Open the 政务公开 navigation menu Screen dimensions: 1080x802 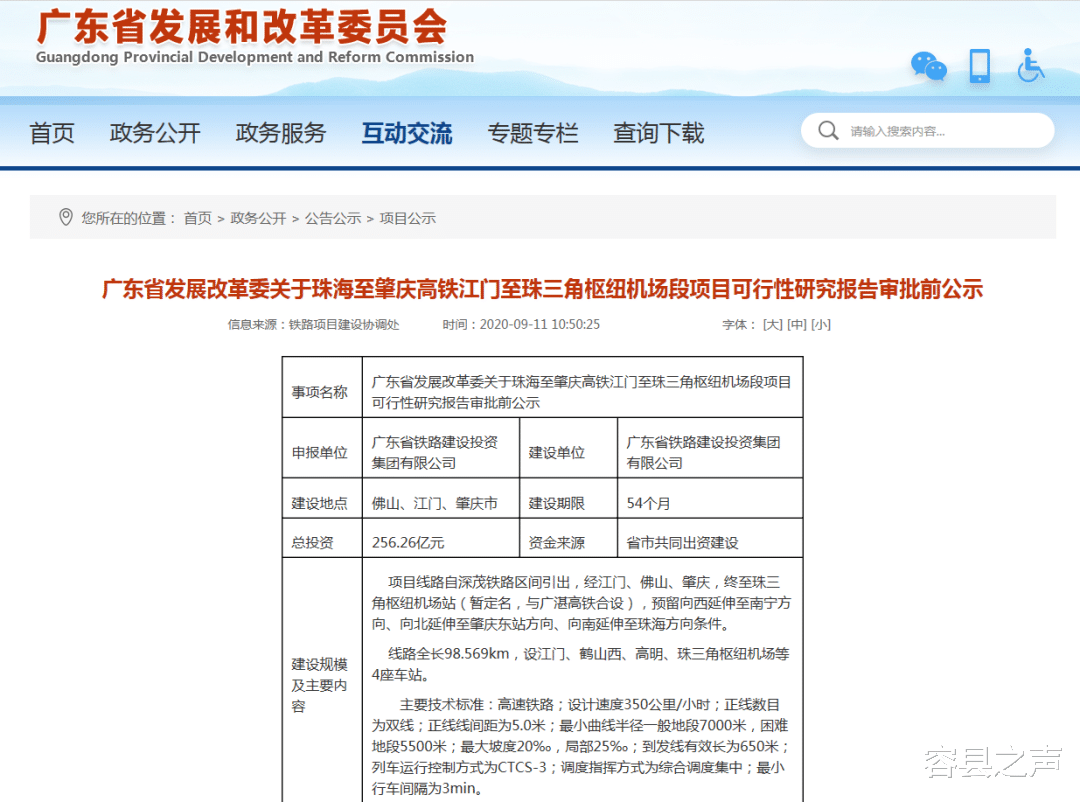[x=155, y=132]
